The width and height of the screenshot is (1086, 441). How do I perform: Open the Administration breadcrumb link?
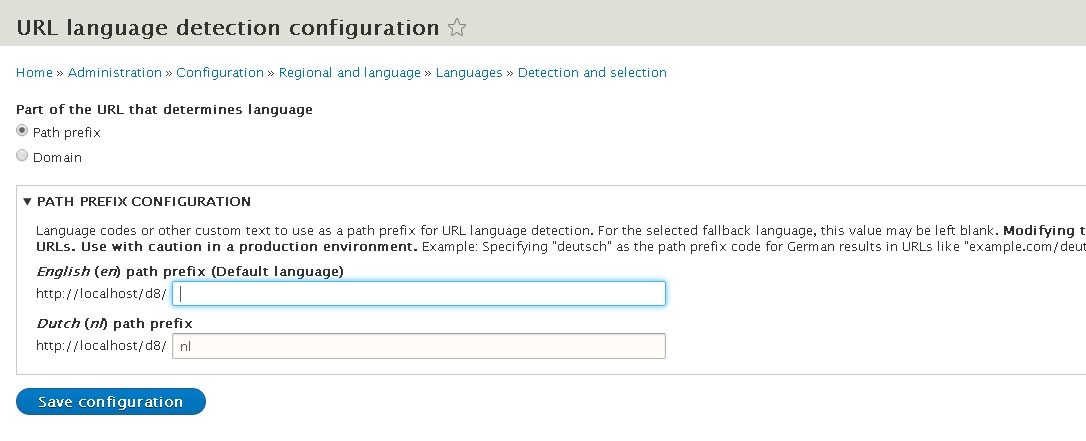115,73
